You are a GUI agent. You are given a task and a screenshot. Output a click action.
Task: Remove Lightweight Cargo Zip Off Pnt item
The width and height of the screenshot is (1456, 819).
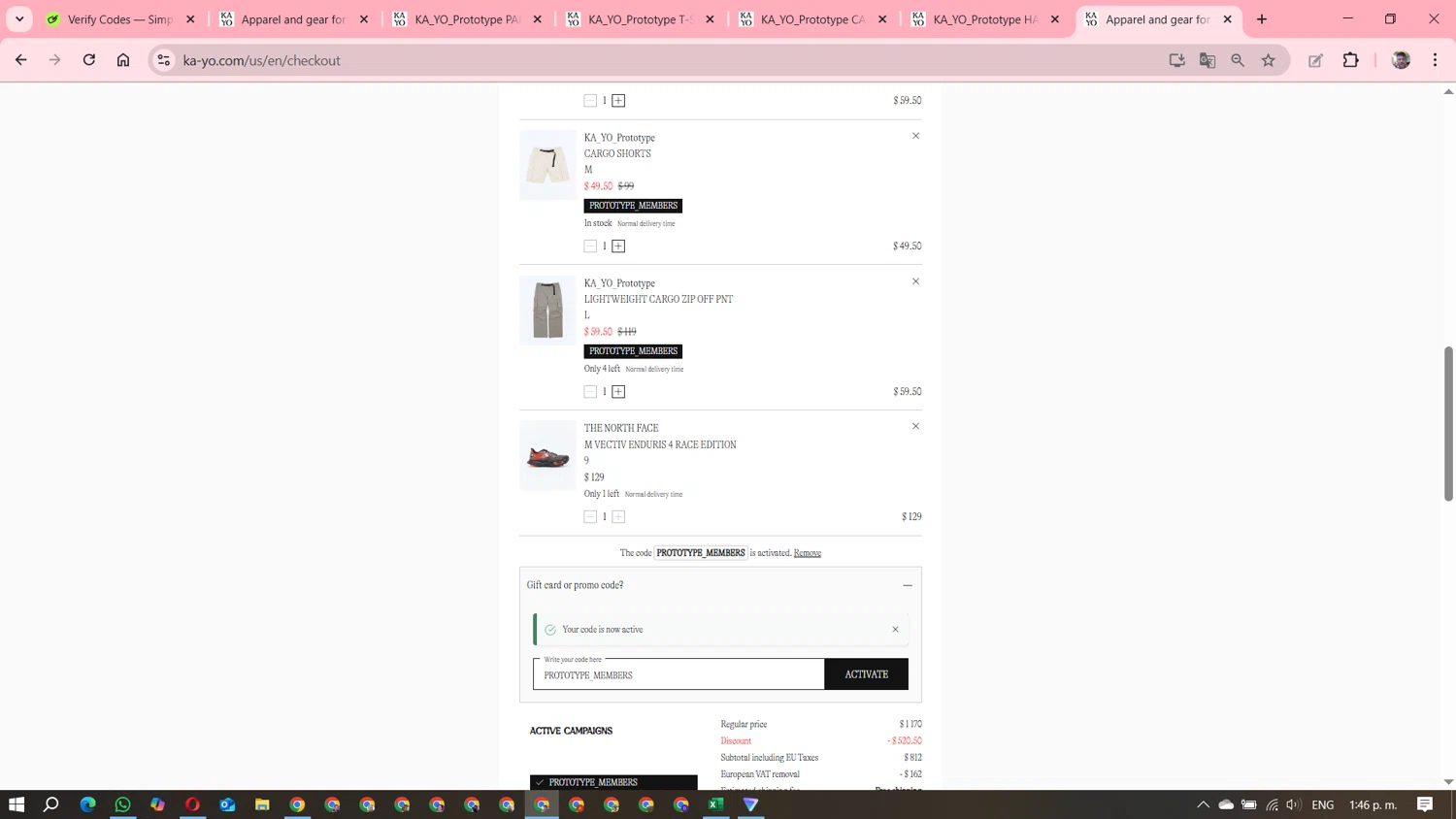[915, 281]
